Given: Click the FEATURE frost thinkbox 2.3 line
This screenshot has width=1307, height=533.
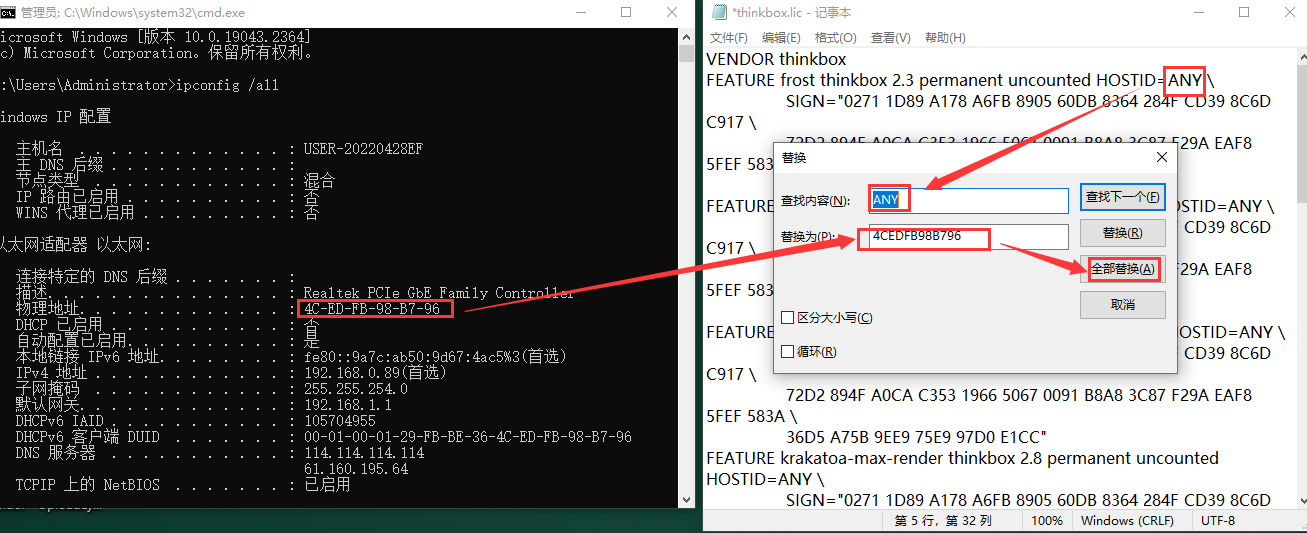Looking at the screenshot, I should (960, 80).
